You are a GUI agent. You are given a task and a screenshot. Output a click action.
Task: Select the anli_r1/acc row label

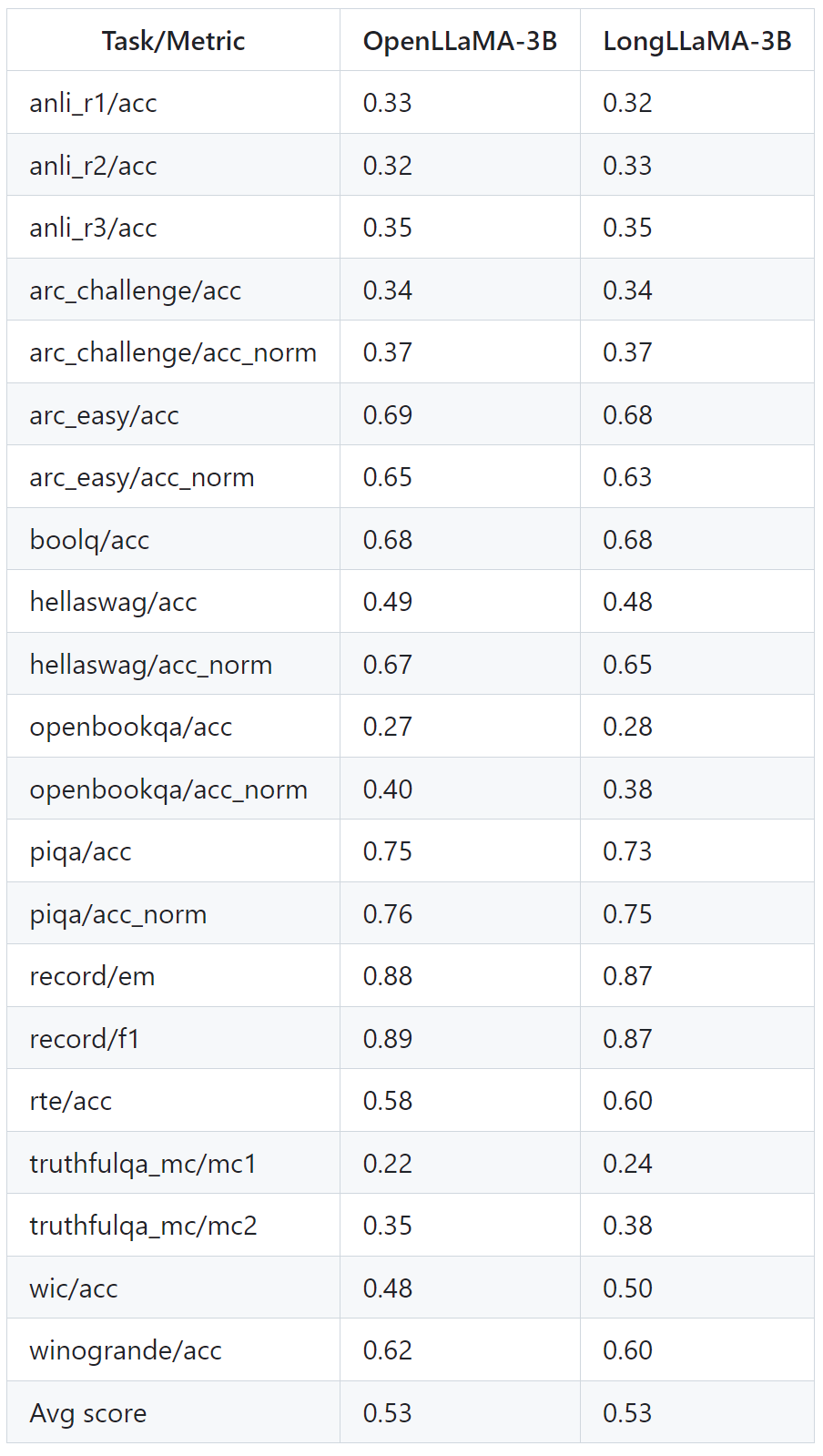click(x=93, y=103)
